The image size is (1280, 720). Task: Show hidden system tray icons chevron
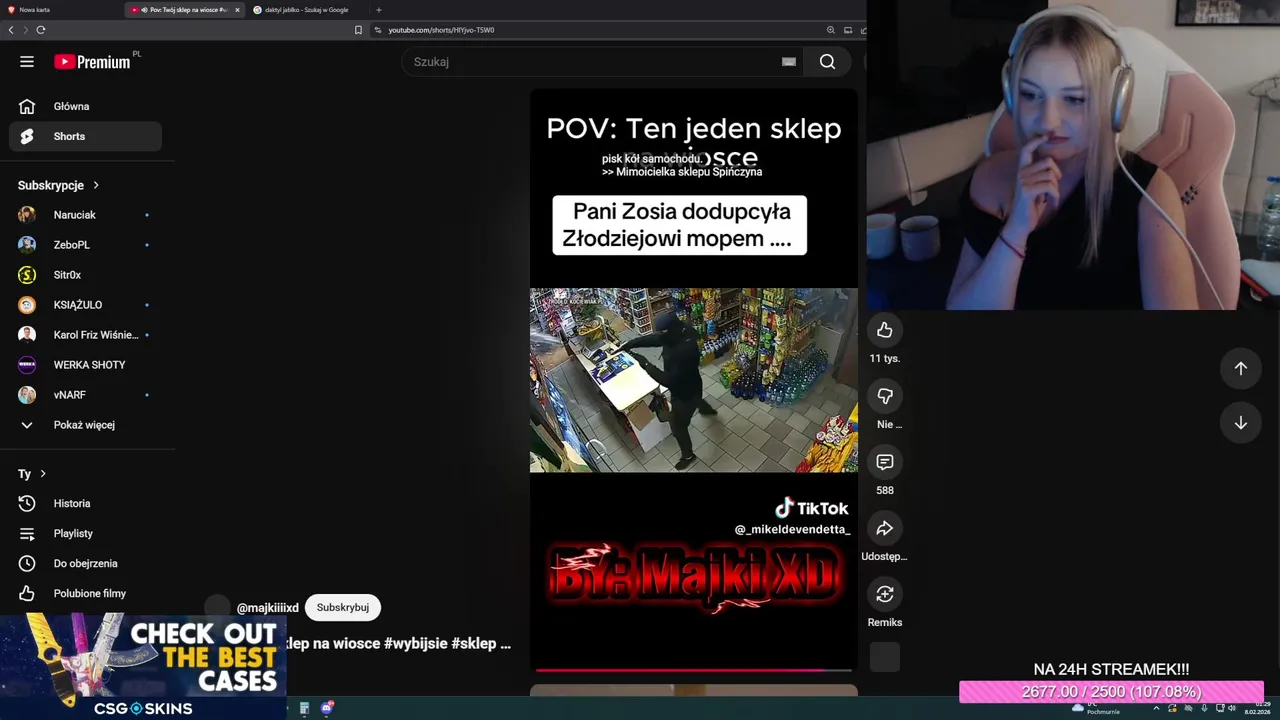coord(1157,708)
